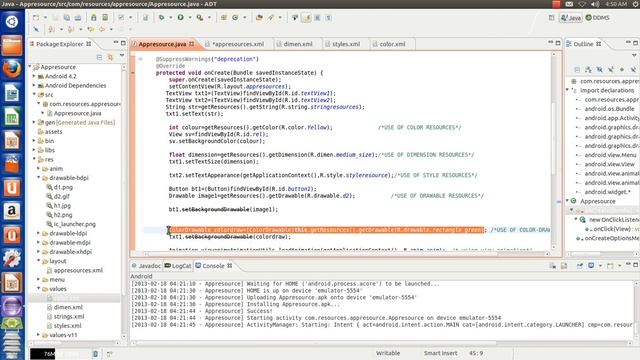Click the External Tools run icon
This screenshot has width=640, height=360.
[200, 18]
